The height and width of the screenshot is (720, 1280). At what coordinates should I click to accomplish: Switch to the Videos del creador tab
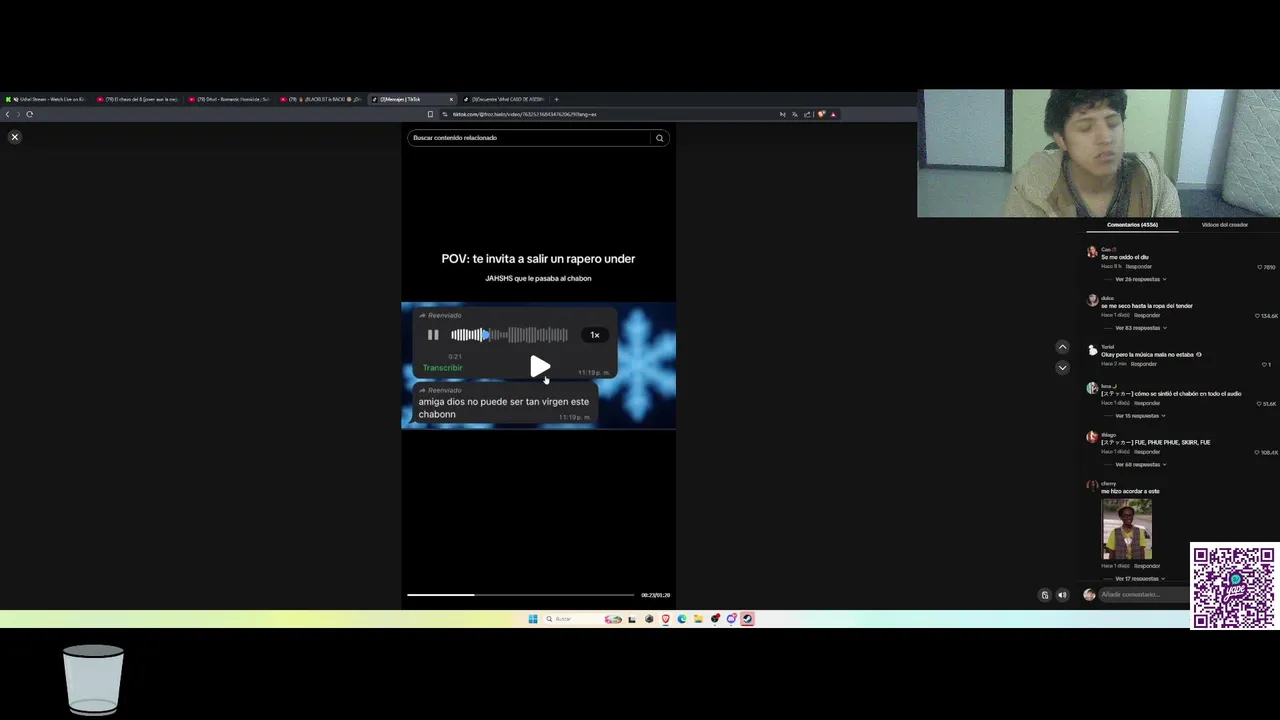point(1224,225)
